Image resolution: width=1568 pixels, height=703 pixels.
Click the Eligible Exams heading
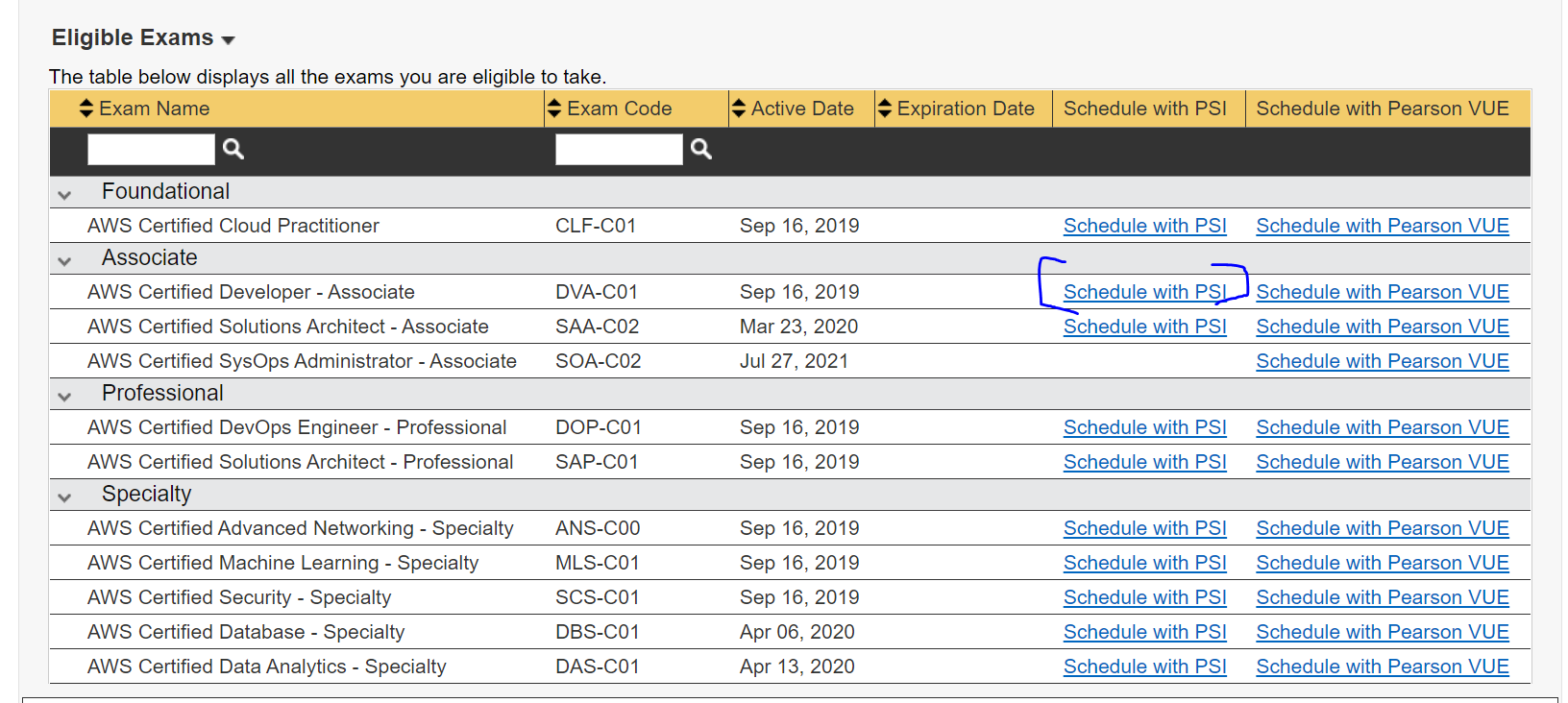[x=133, y=38]
